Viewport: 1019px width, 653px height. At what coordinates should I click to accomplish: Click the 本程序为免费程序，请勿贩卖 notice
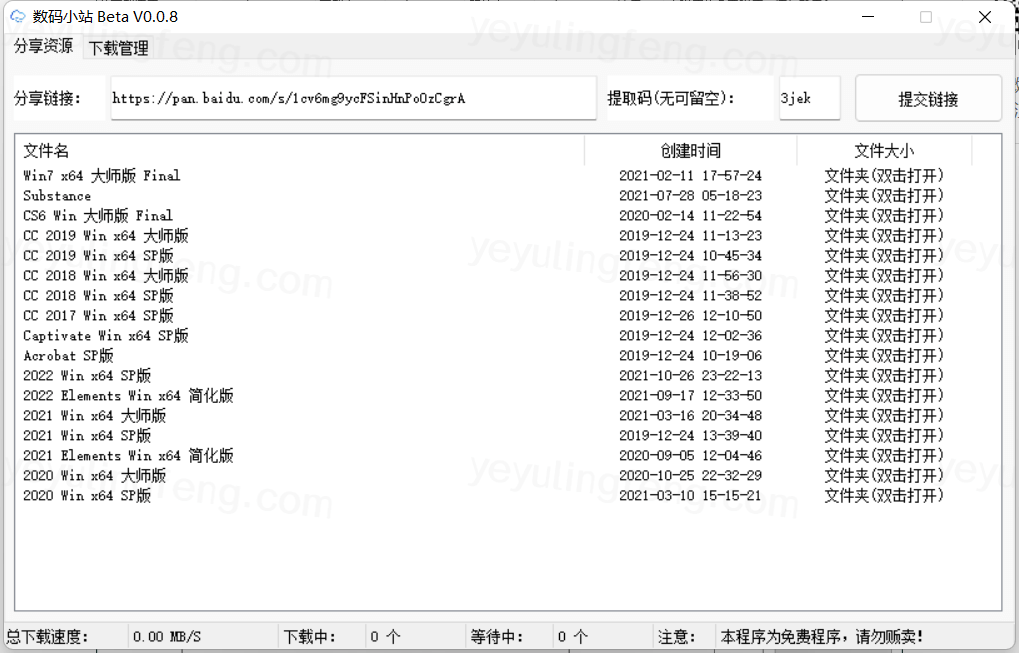(822, 637)
